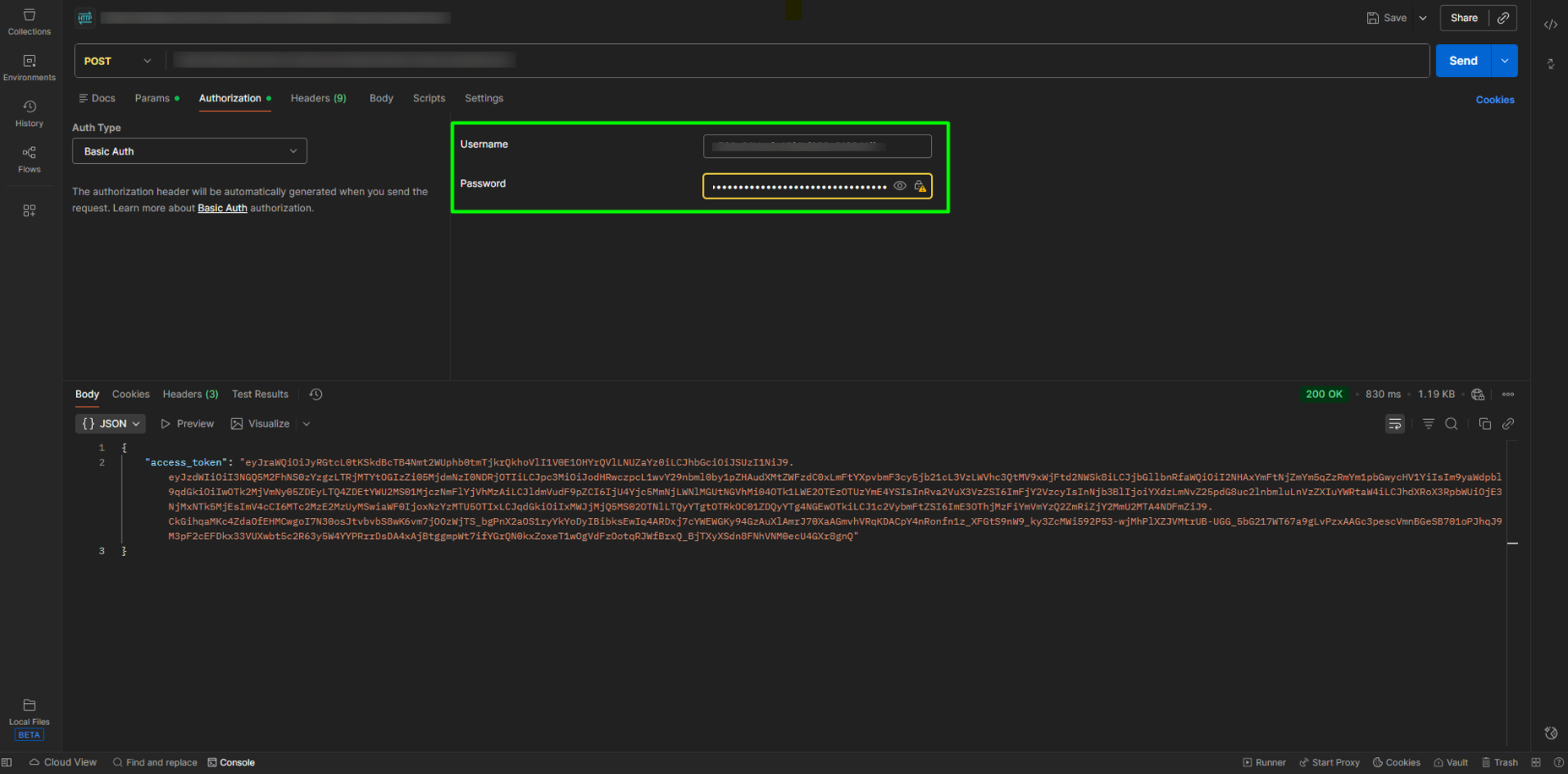Open the POST method dropdown
This screenshot has height=774, width=1568.
point(118,61)
